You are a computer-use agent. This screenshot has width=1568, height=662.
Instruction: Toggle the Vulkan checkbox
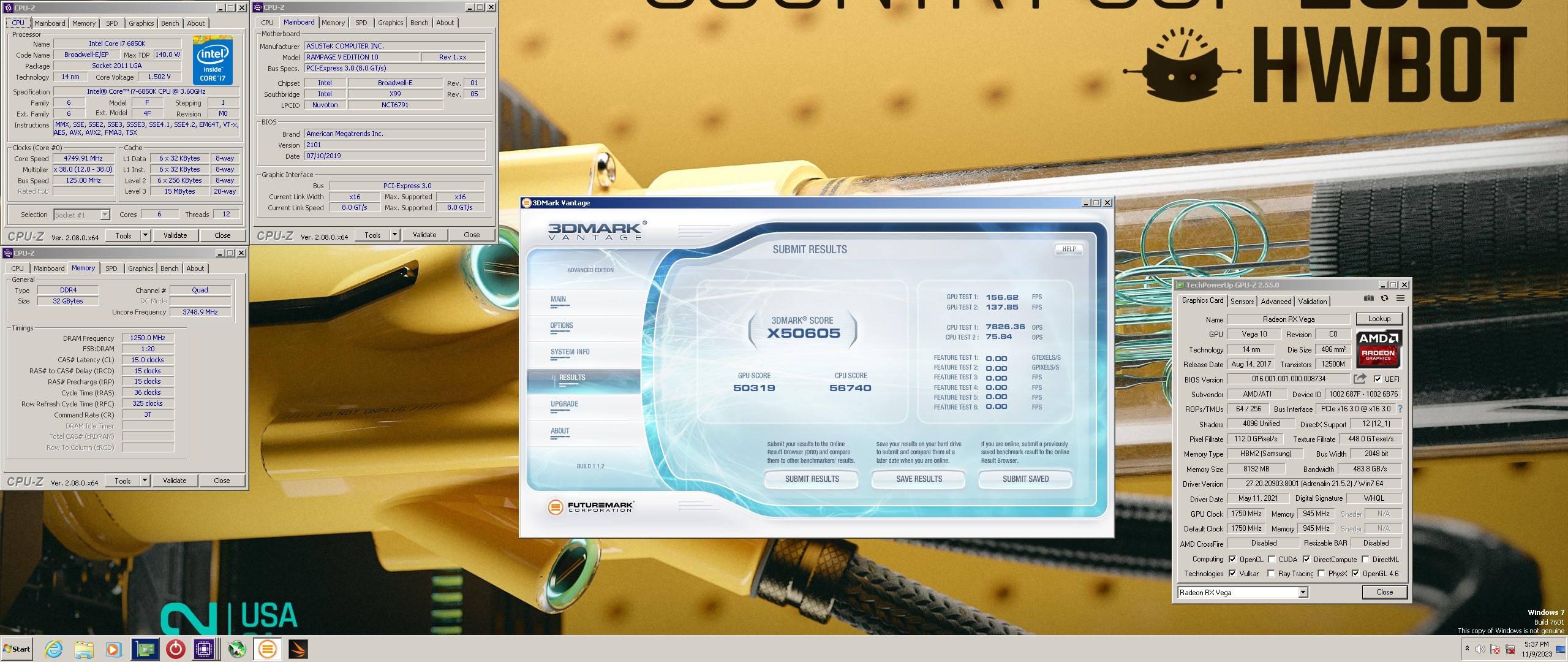[x=1232, y=573]
